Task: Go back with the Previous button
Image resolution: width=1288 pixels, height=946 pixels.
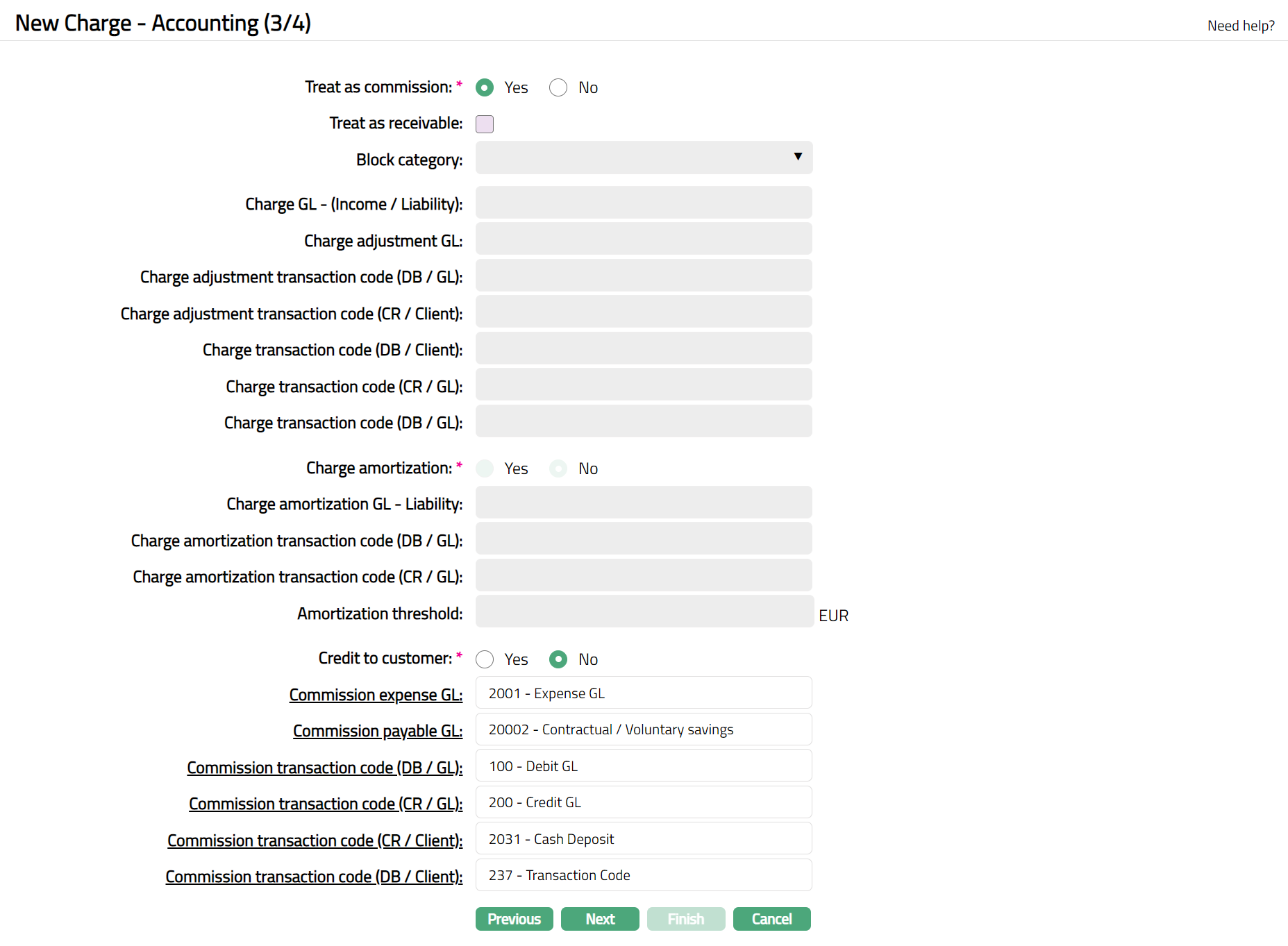Action: tap(514, 919)
